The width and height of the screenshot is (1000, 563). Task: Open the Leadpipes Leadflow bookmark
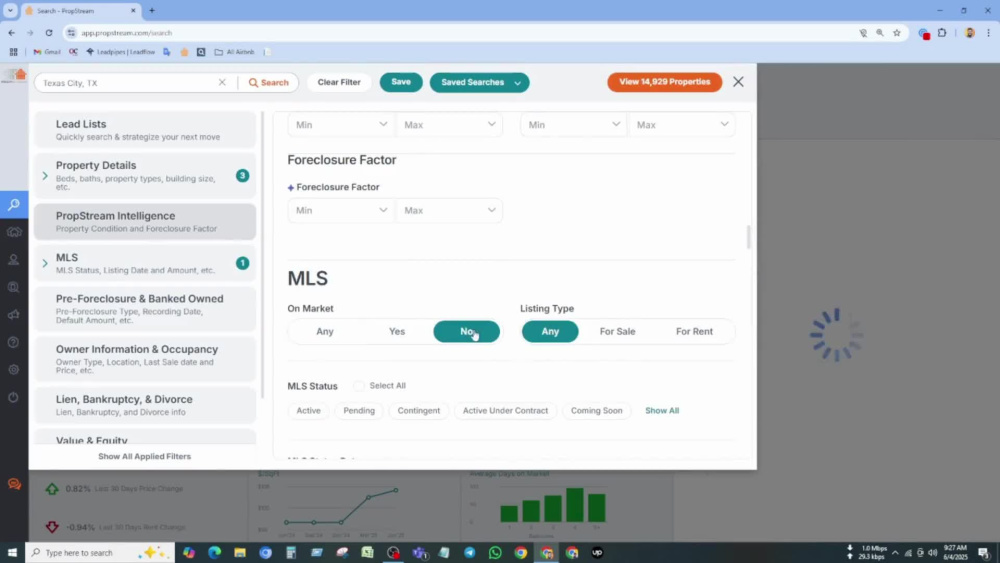click(121, 52)
